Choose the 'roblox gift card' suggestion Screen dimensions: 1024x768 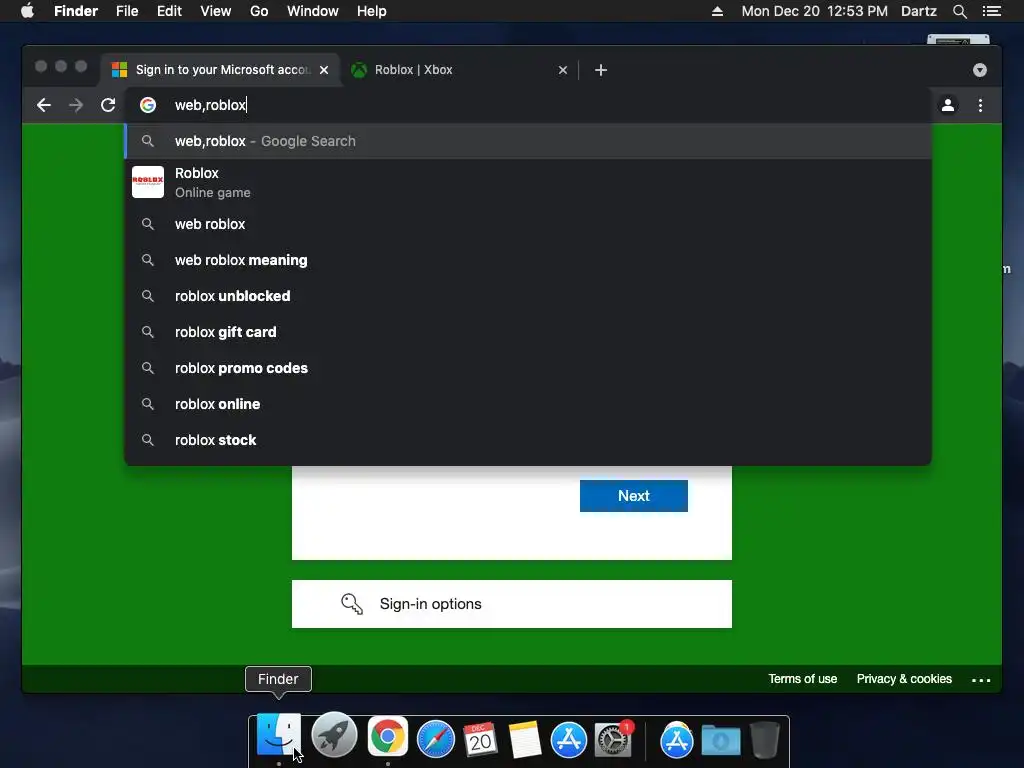point(528,332)
